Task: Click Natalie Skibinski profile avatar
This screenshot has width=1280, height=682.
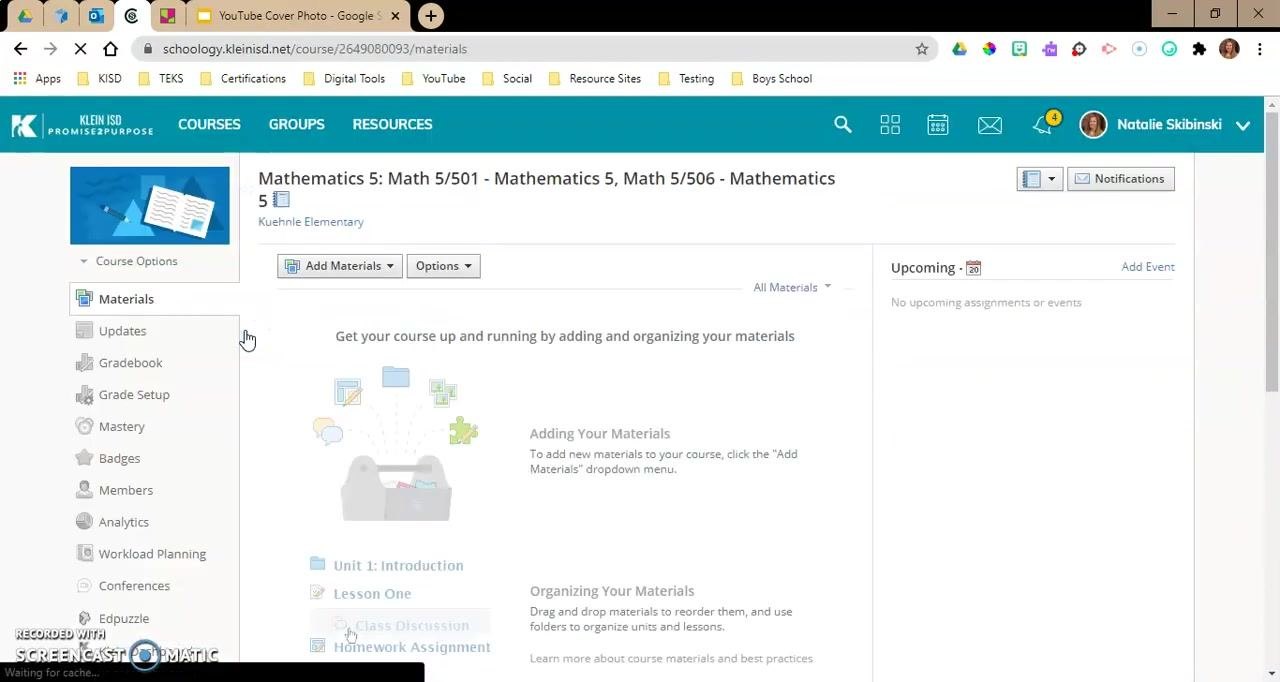Action: click(x=1093, y=124)
